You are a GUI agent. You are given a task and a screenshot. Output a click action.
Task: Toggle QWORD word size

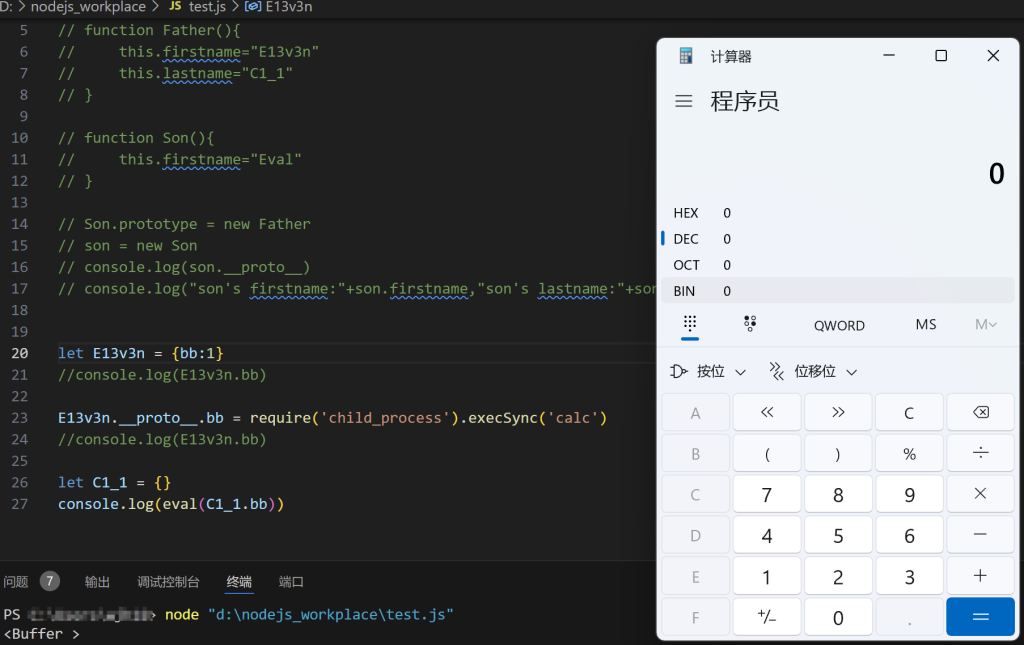click(839, 325)
